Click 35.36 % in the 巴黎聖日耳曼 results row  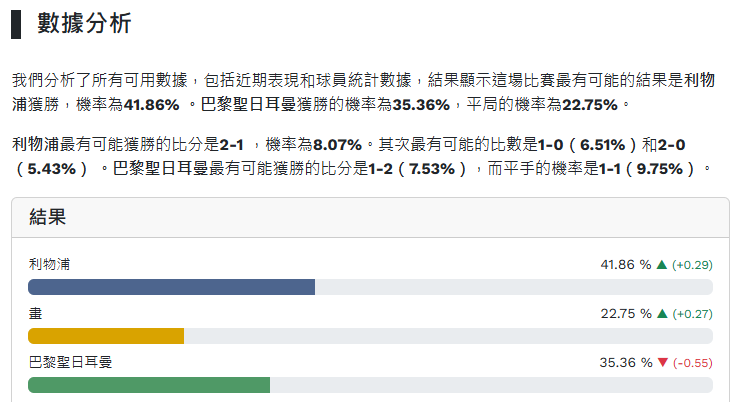(x=625, y=362)
